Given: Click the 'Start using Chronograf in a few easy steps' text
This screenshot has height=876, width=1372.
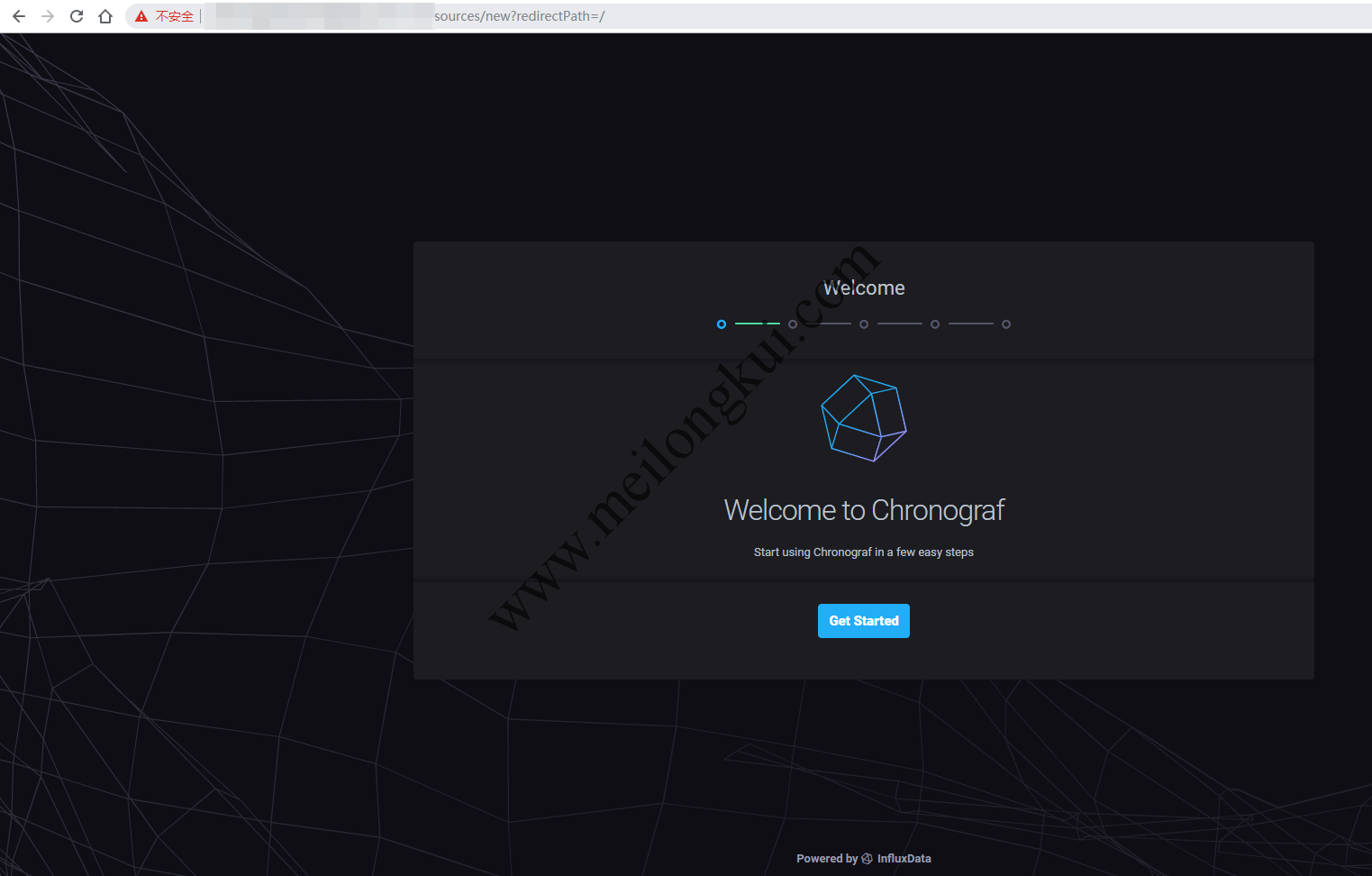Looking at the screenshot, I should (x=864, y=552).
